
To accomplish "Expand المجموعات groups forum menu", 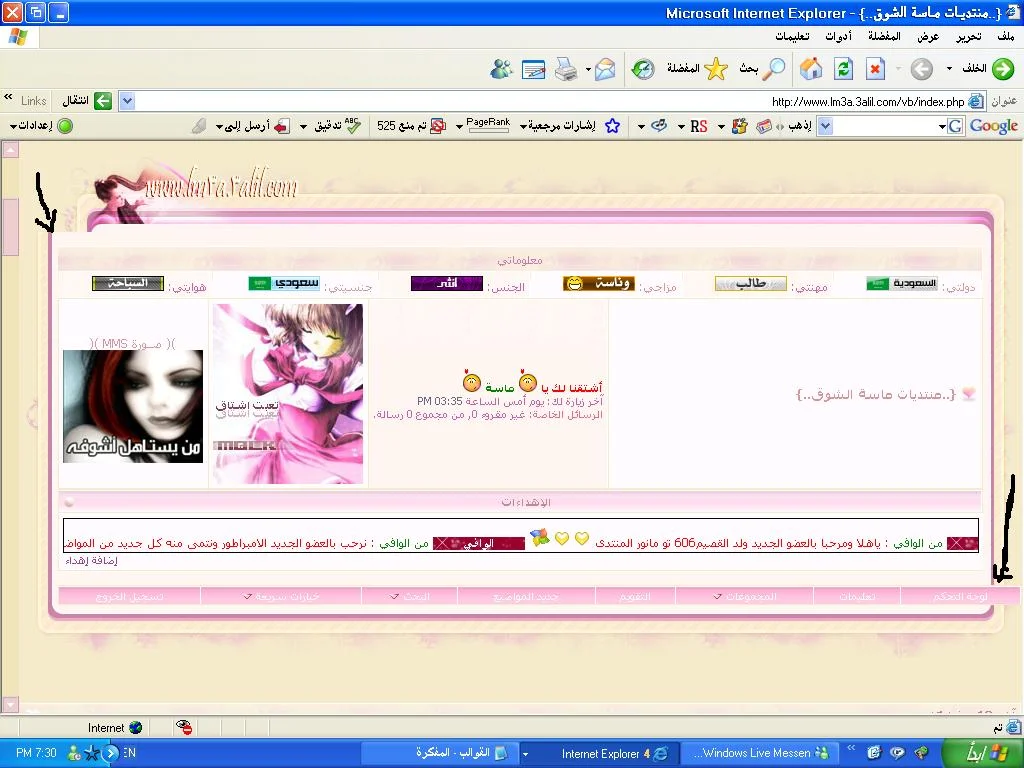I will [744, 596].
